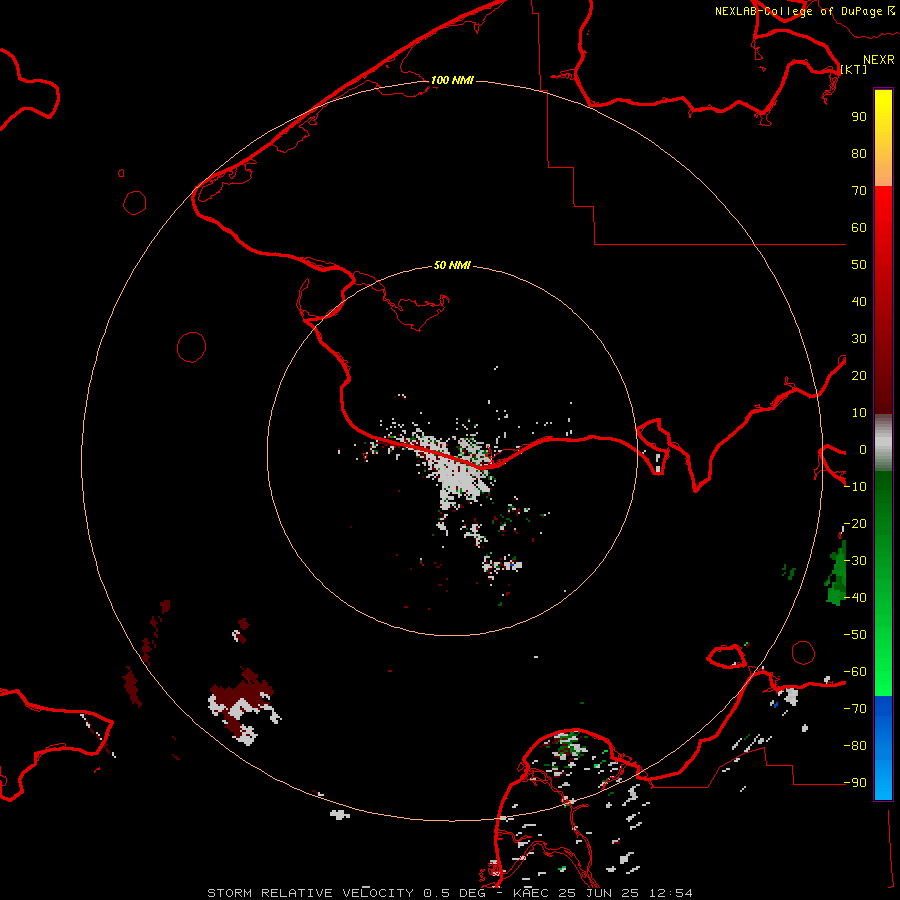Pick the gray zero-velocity segment of color bar
This screenshot has width=900, height=900.
click(883, 443)
